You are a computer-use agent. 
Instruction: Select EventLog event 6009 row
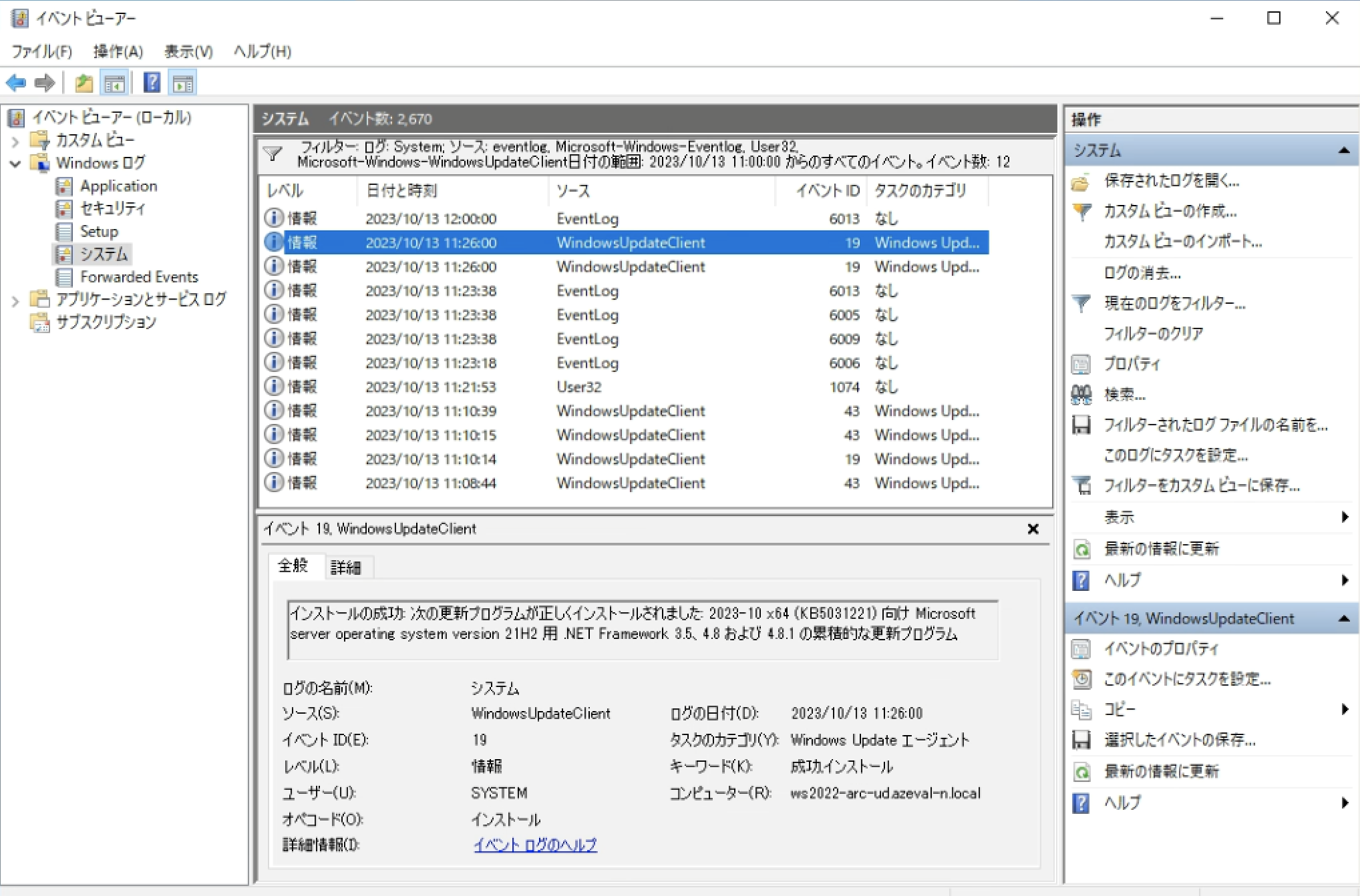pyautogui.click(x=626, y=339)
